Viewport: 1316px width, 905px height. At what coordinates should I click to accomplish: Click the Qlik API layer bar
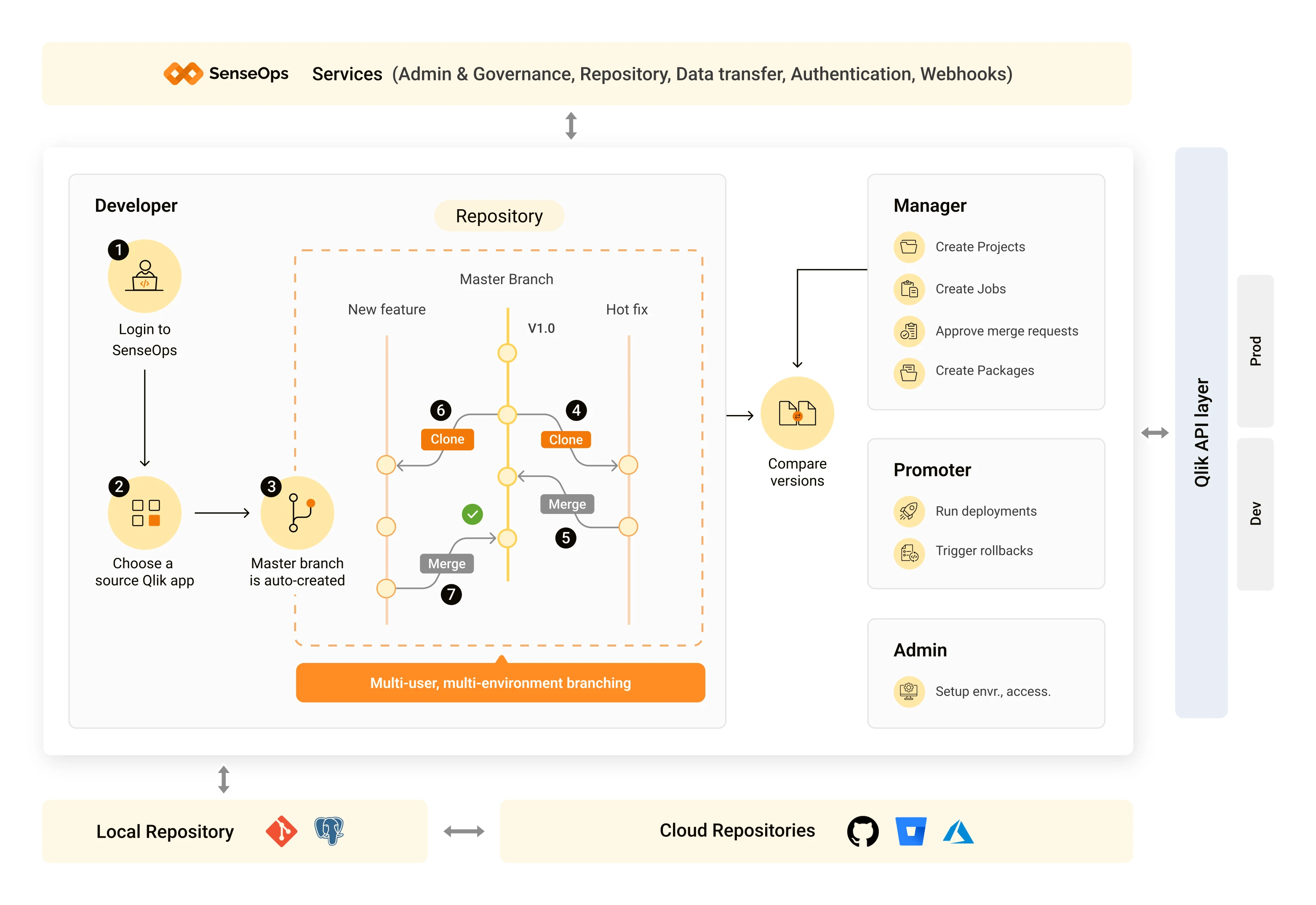pos(1201,433)
